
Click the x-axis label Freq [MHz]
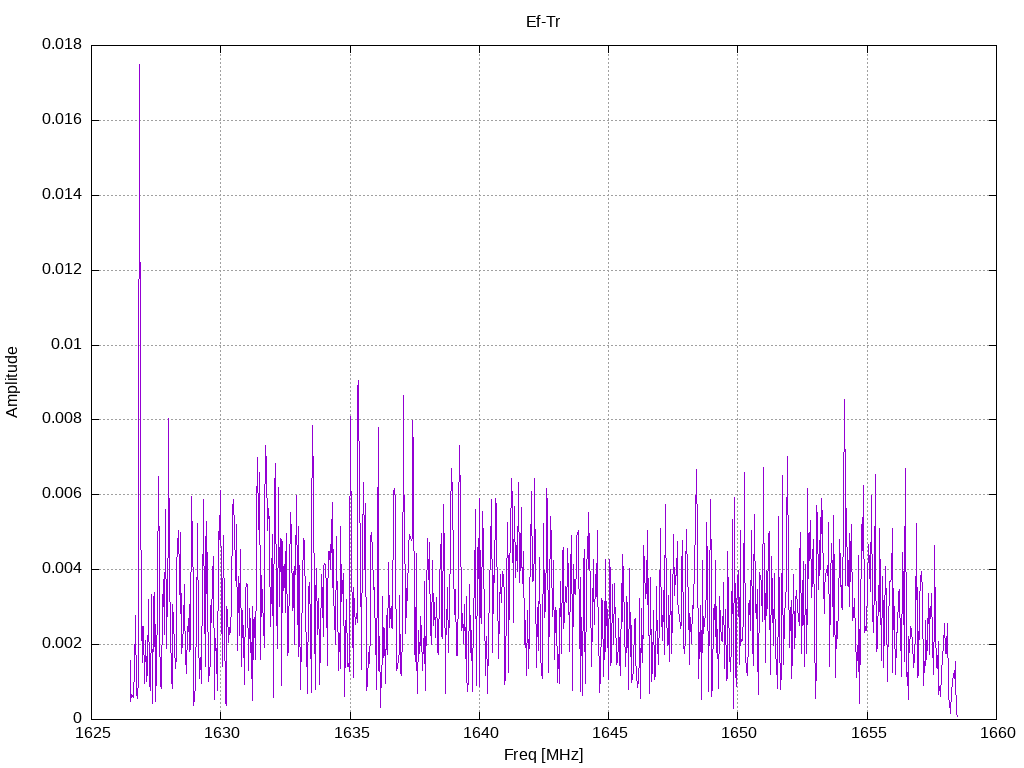coord(543,755)
